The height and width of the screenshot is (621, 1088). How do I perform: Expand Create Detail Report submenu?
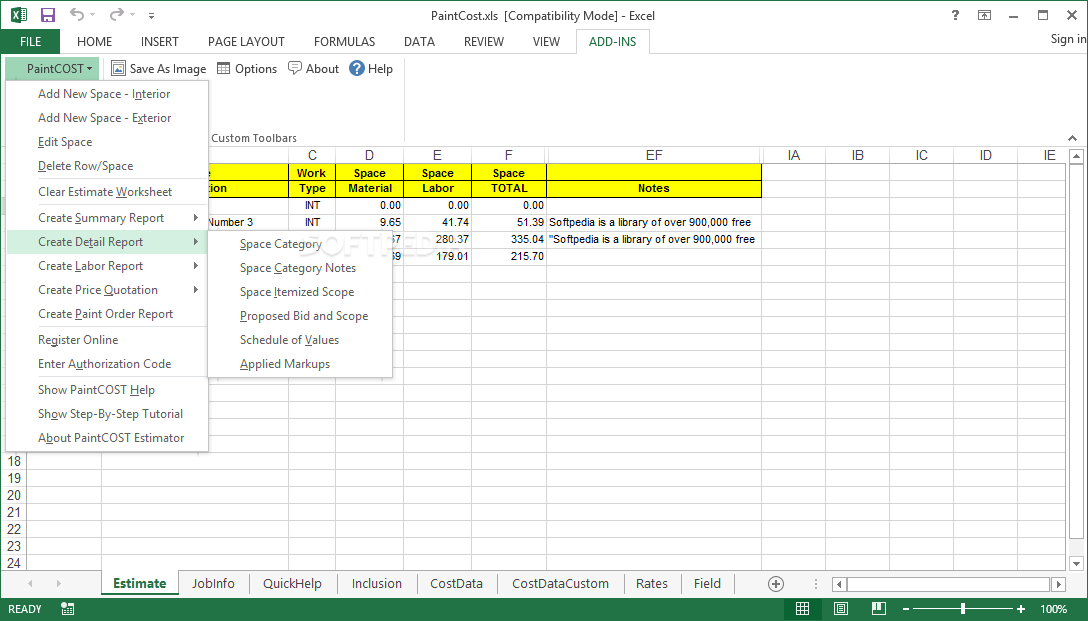pos(107,241)
